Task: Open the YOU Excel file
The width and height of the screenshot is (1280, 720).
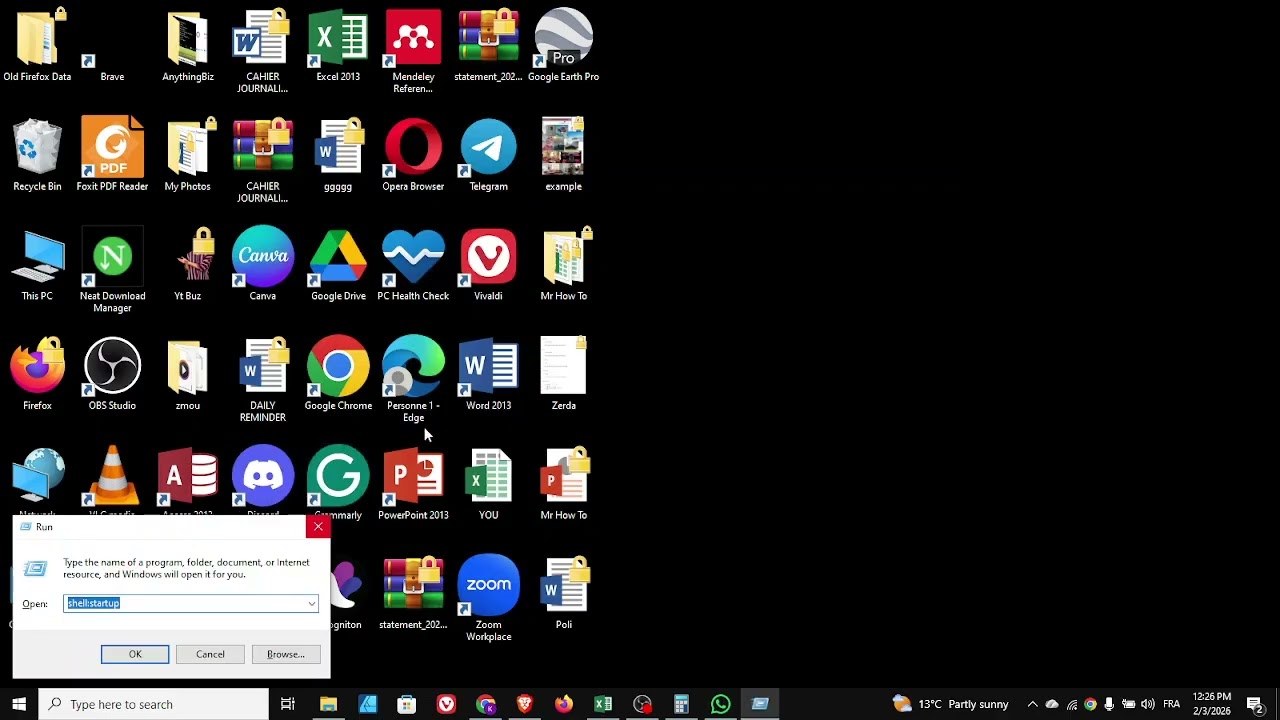Action: pos(488,485)
